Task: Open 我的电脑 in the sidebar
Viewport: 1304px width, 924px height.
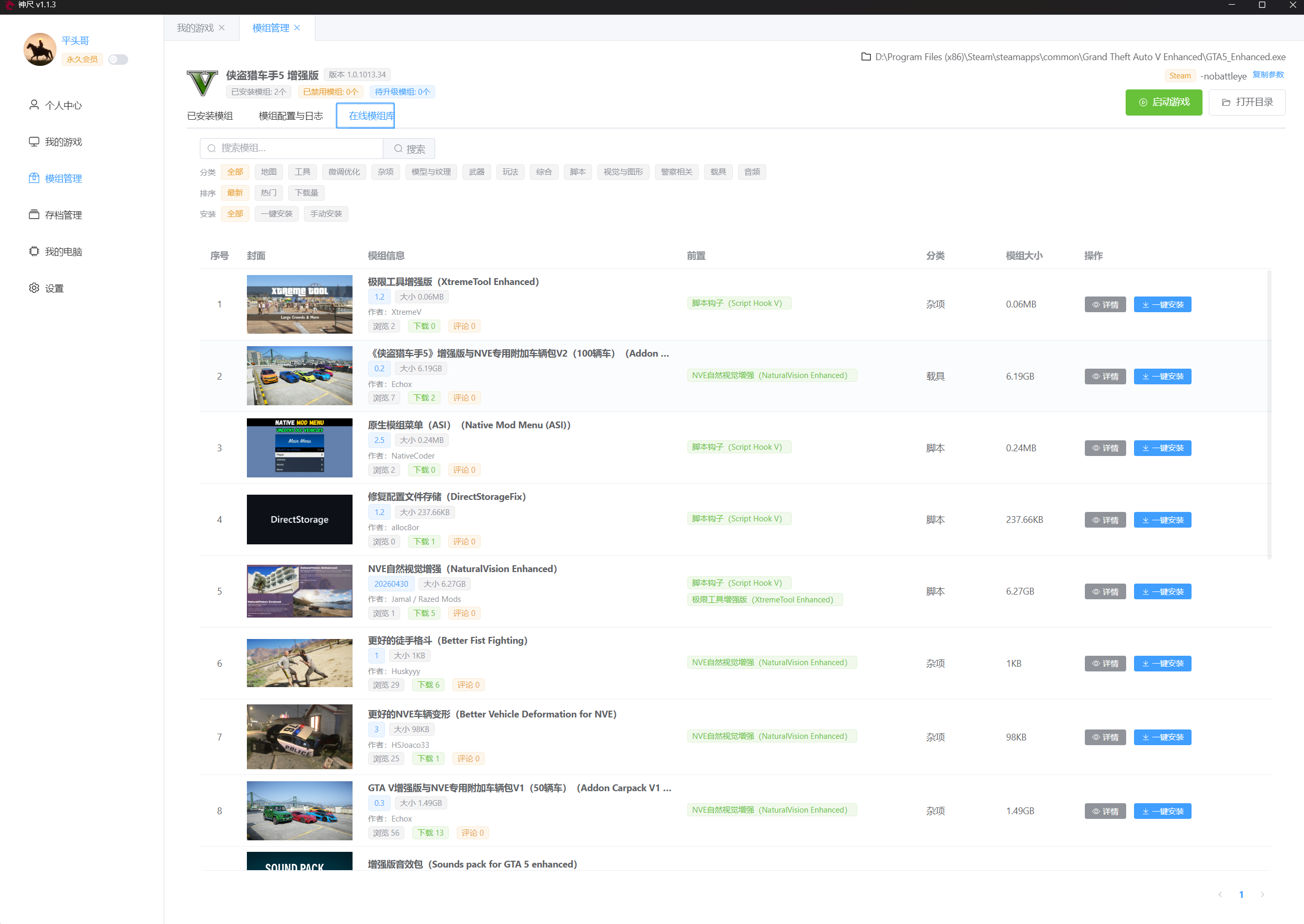Action: click(x=55, y=252)
